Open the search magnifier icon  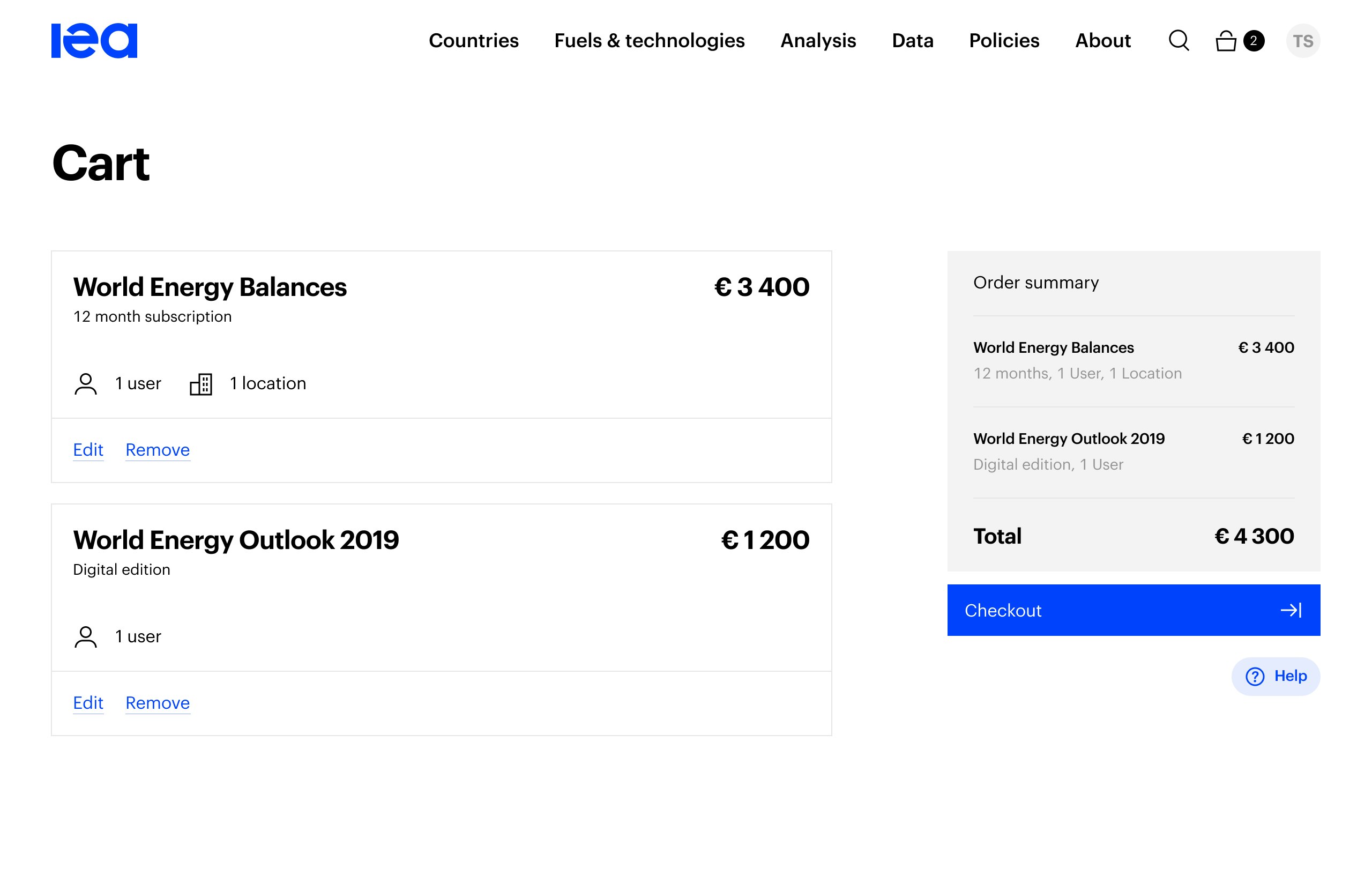[x=1179, y=41]
